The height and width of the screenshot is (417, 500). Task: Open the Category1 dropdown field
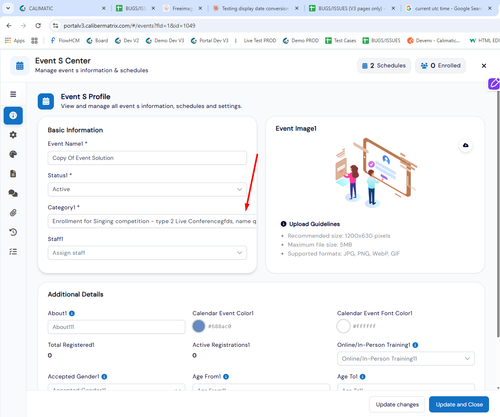pyautogui.click(x=152, y=221)
